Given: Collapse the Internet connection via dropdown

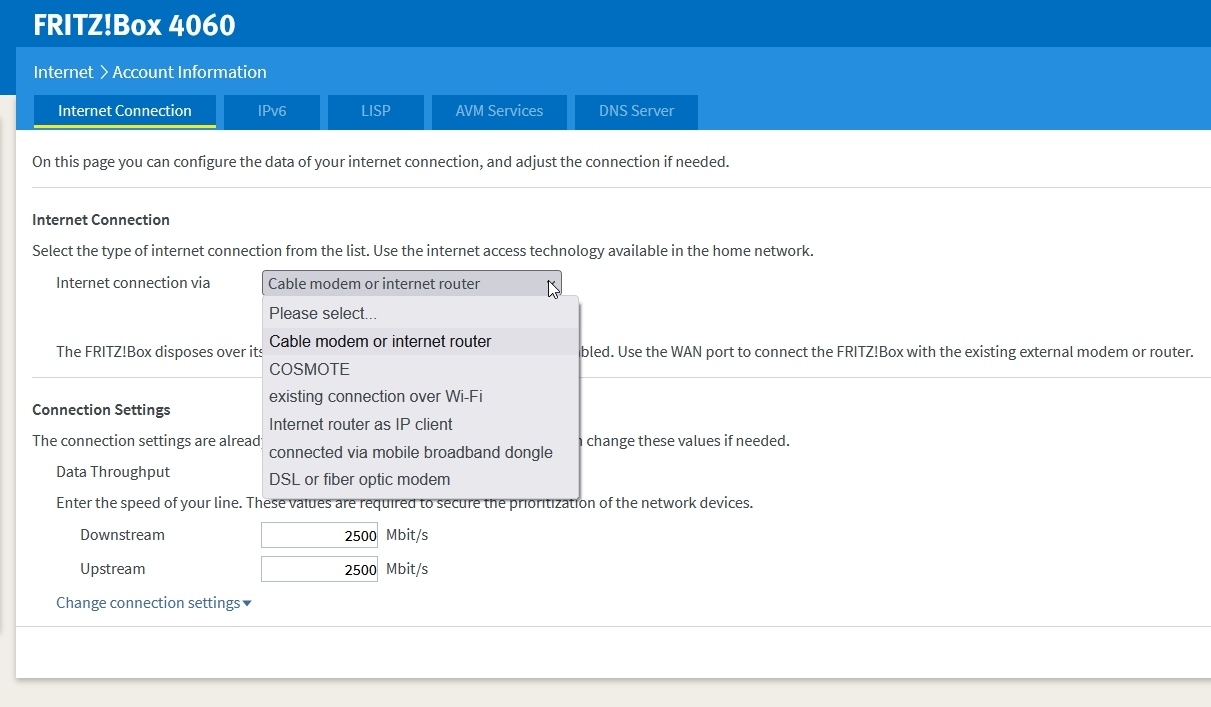Looking at the screenshot, I should (x=412, y=284).
